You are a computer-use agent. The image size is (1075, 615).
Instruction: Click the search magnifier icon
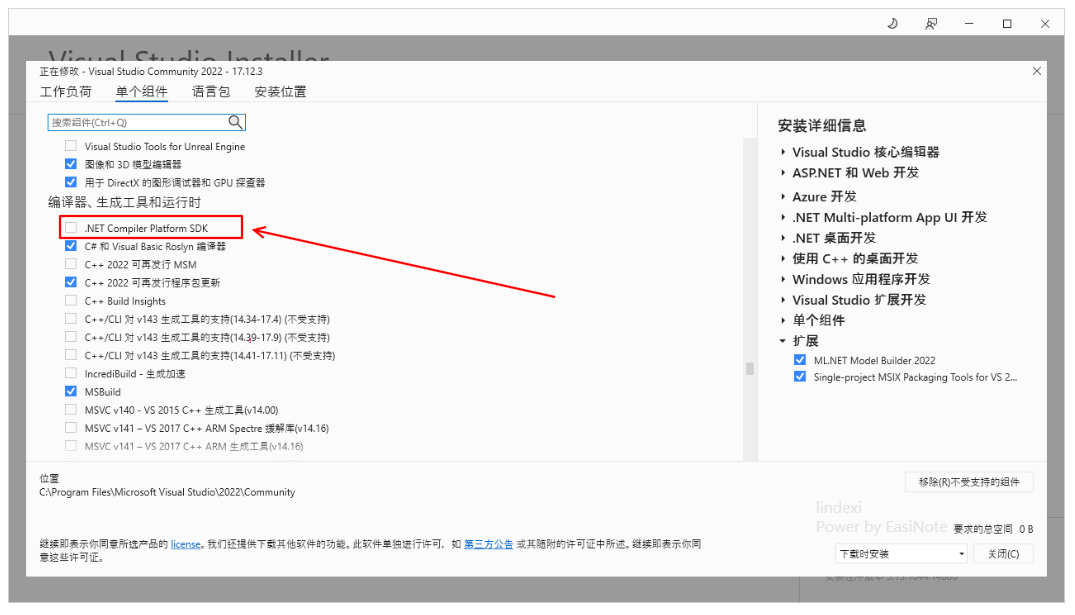point(235,122)
